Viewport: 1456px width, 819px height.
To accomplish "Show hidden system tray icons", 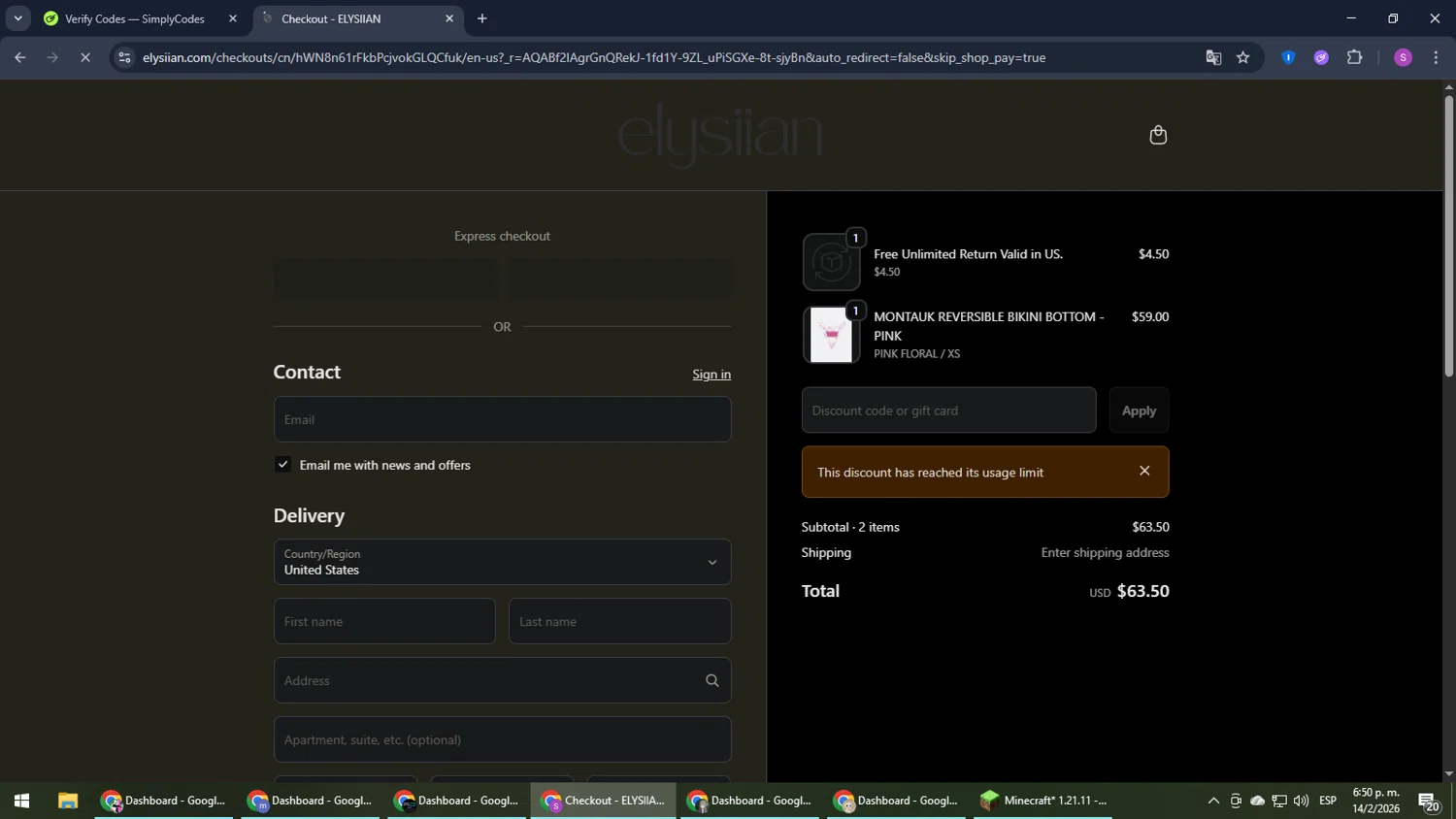I will coord(1213,801).
